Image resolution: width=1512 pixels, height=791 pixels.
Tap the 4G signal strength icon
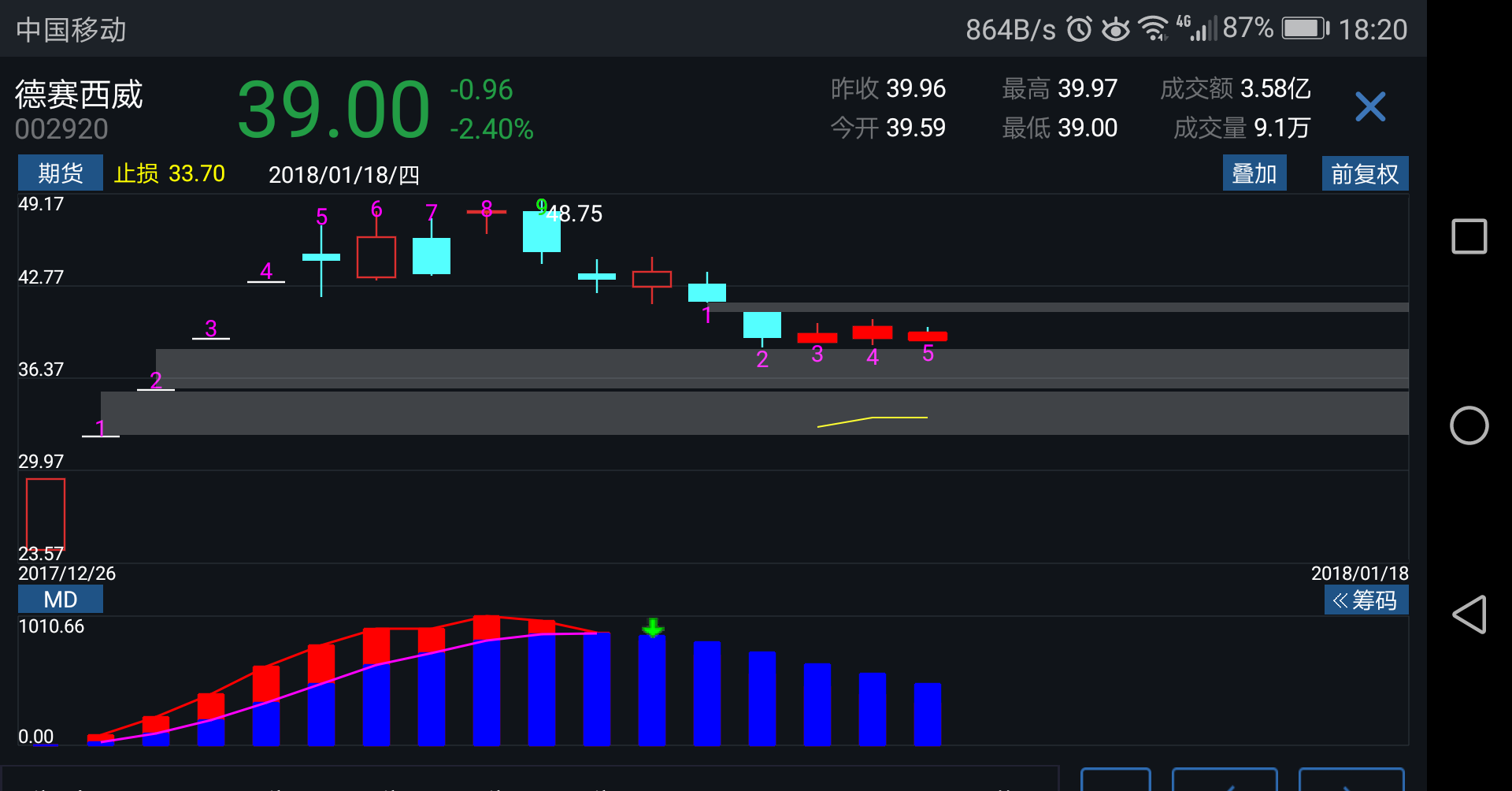point(1196,28)
